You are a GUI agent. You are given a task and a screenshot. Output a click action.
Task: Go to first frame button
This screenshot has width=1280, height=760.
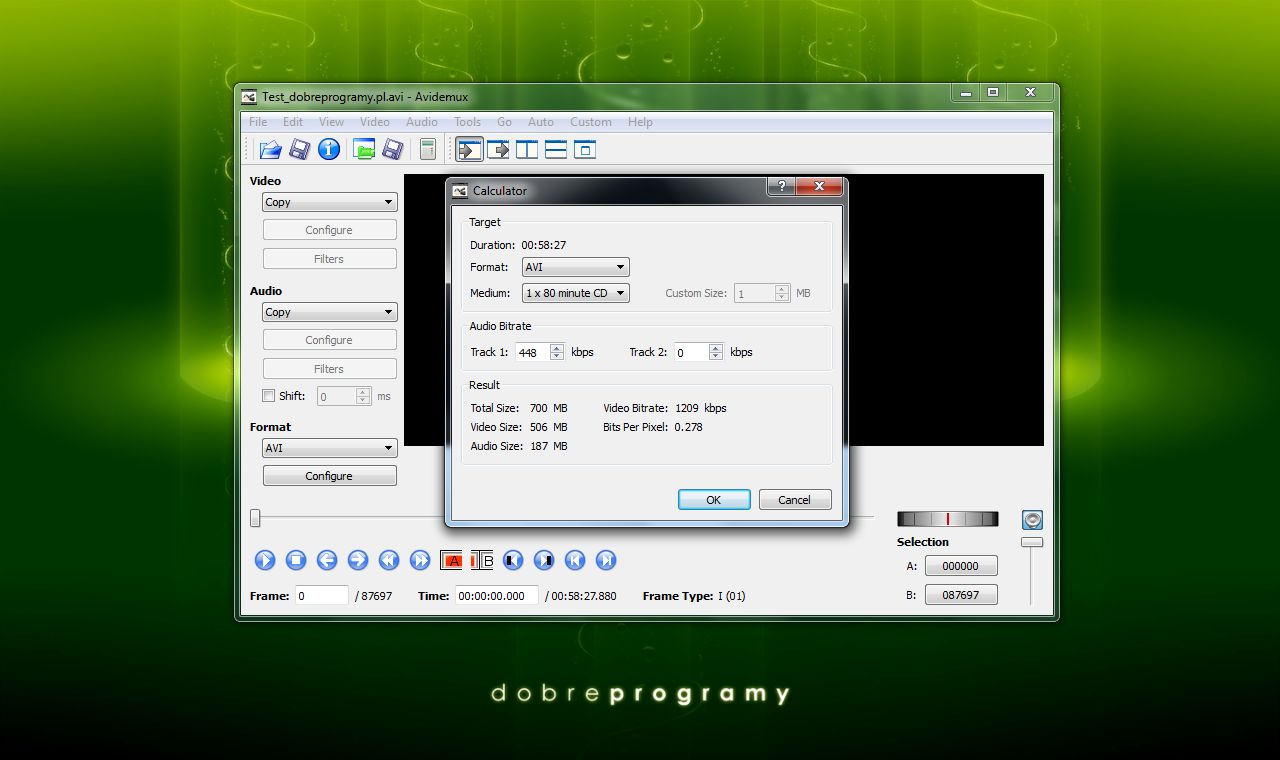pos(575,560)
